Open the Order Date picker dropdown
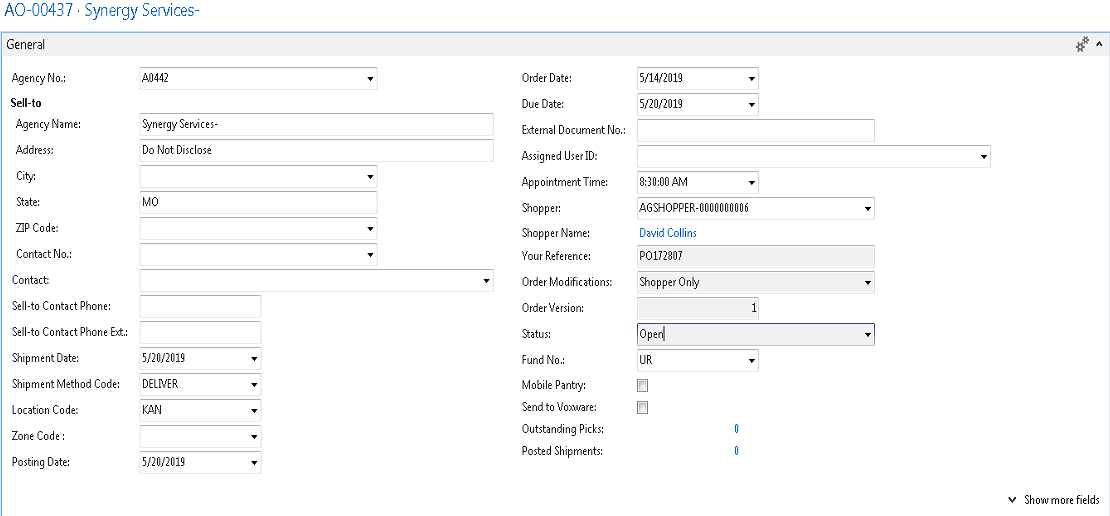 click(x=751, y=78)
